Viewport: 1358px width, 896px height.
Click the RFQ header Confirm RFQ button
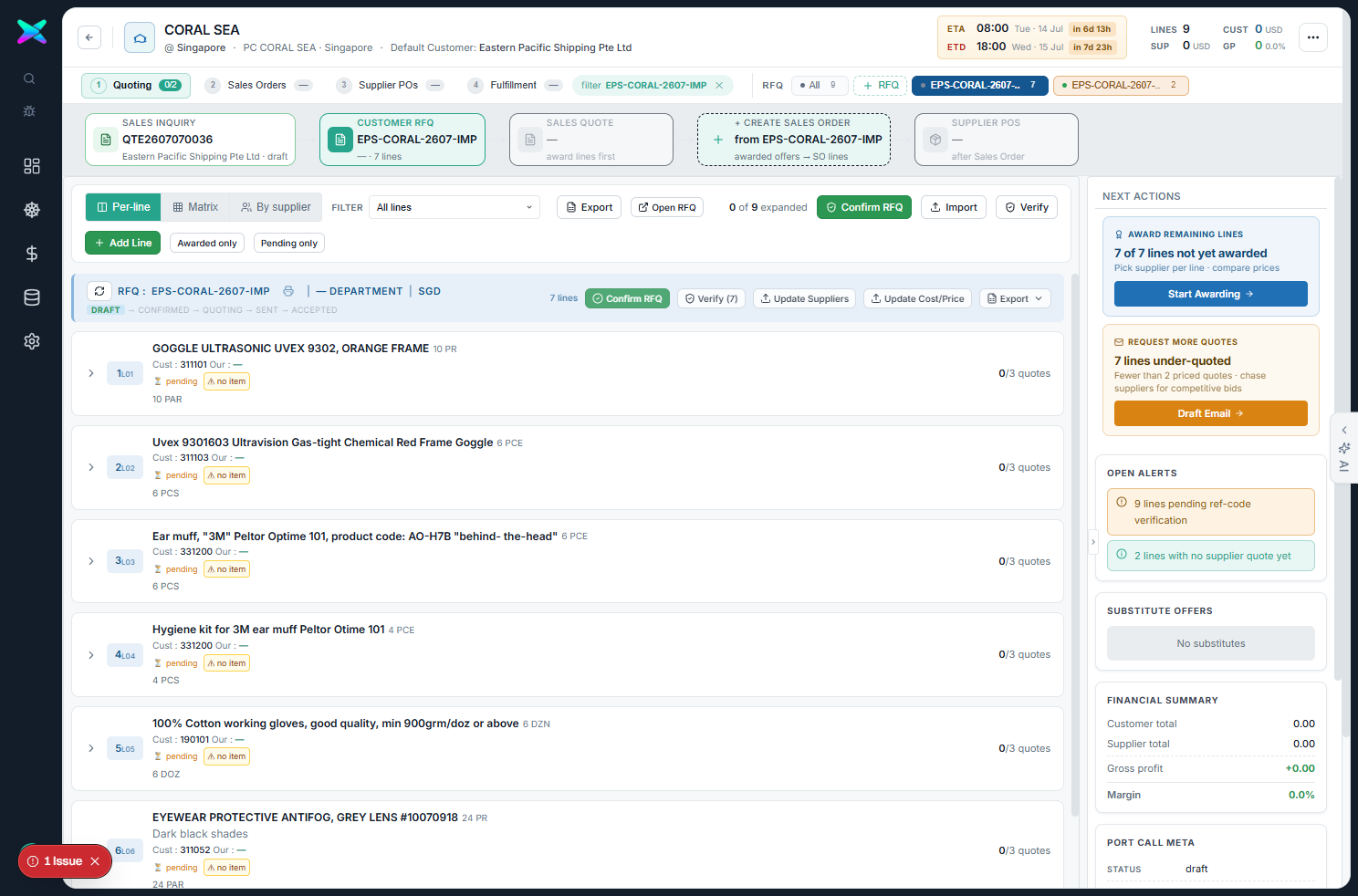(x=628, y=298)
